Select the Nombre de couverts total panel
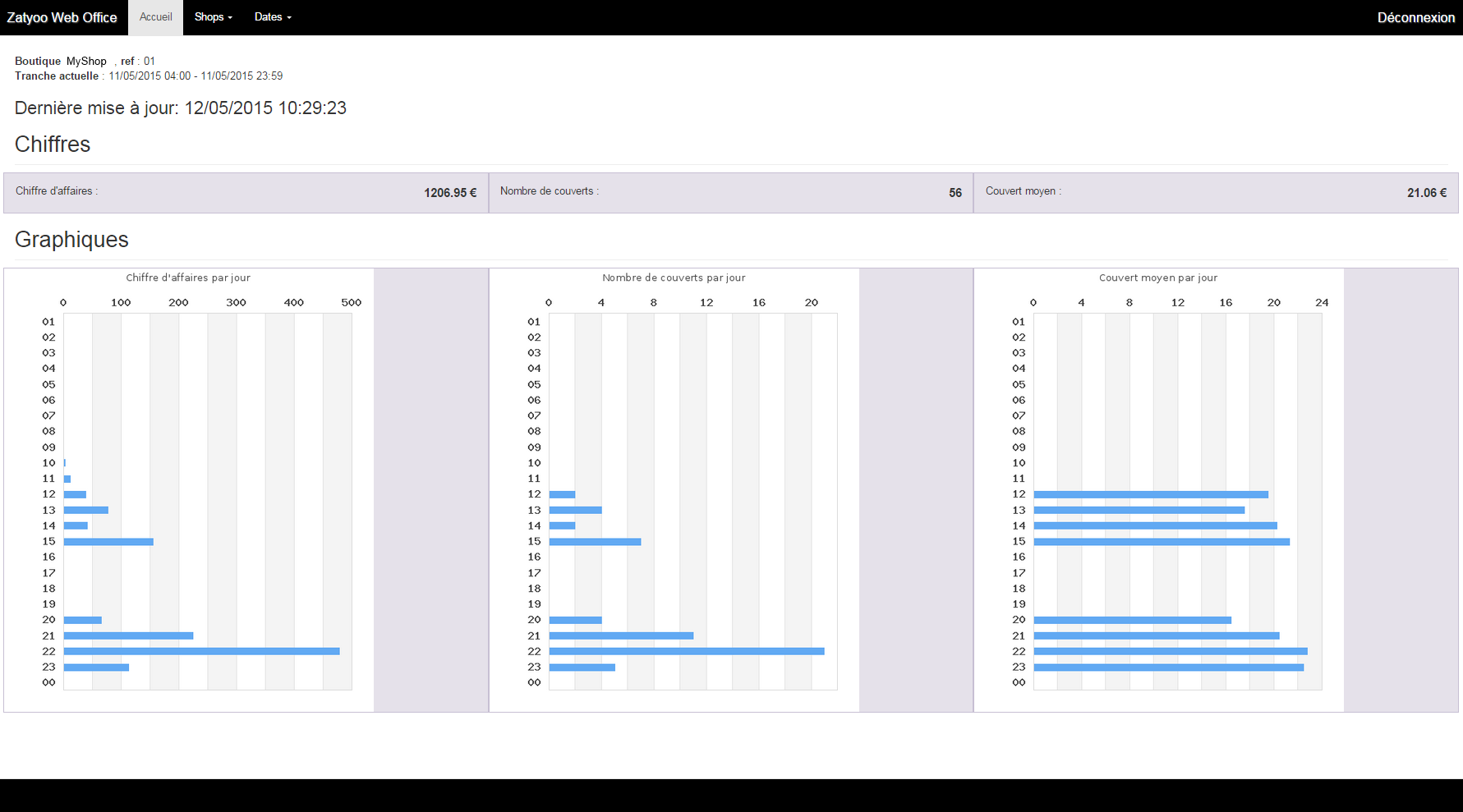 [730, 192]
